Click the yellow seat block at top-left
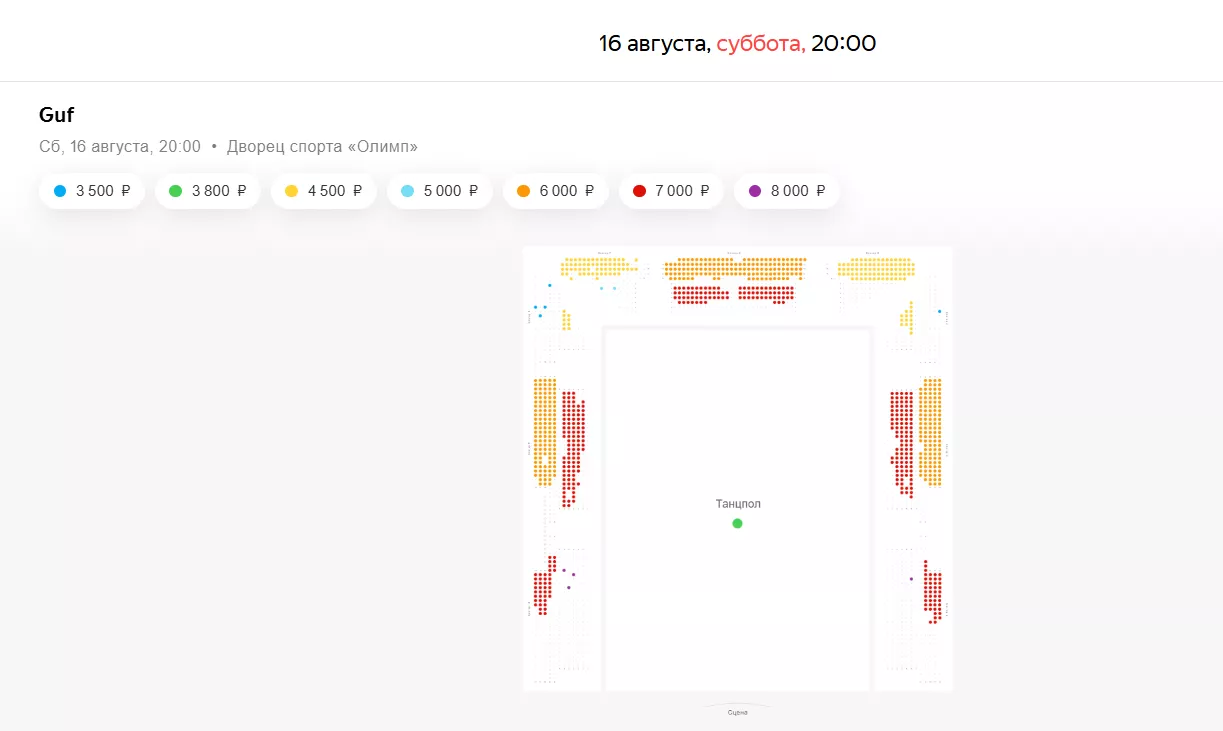 click(x=598, y=267)
